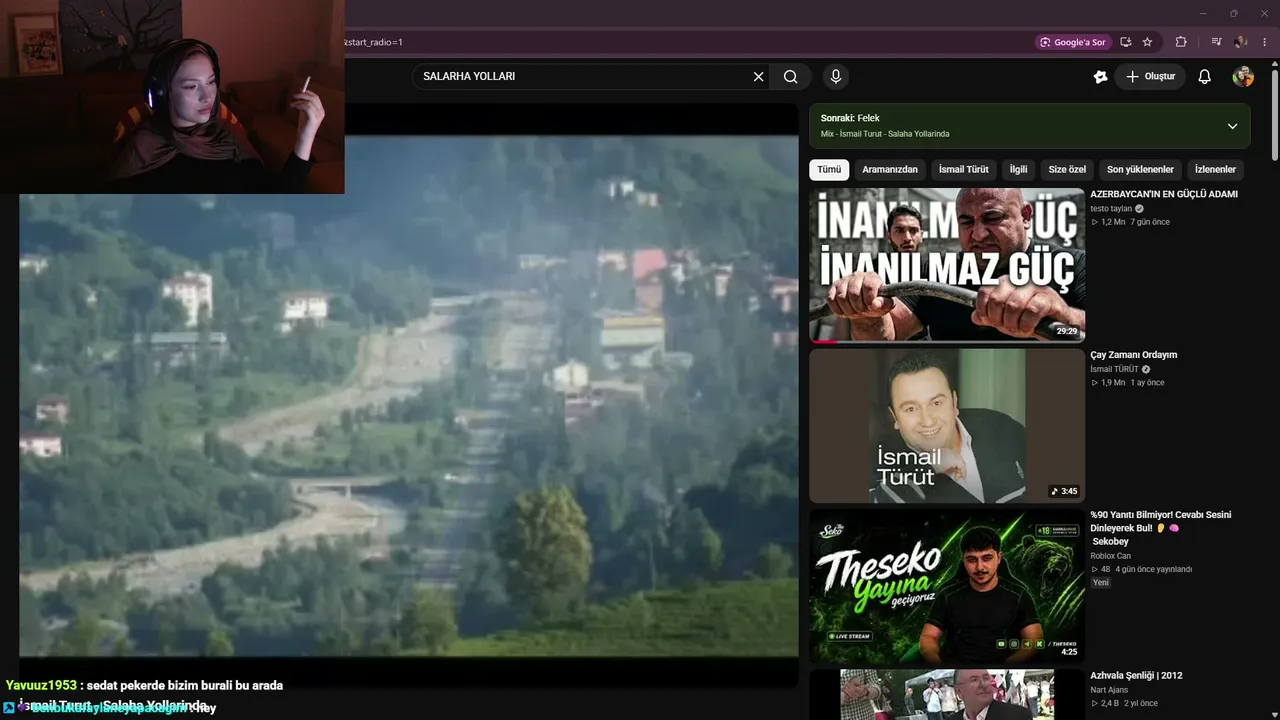Image resolution: width=1280 pixels, height=720 pixels.
Task: Visit the Roblox Can channel
Action: point(1111,556)
